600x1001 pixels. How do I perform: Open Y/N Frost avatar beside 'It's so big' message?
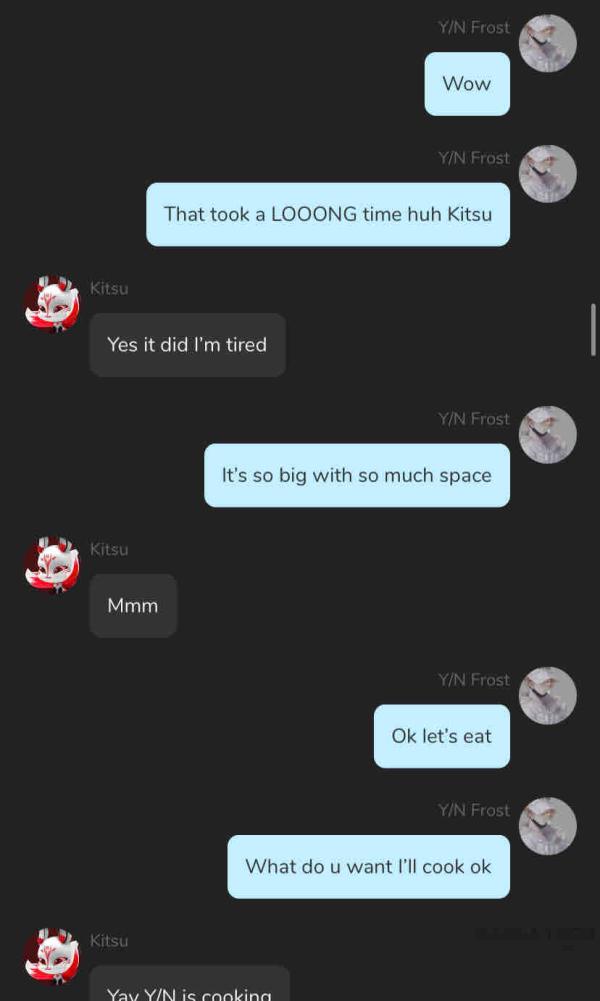pos(548,435)
